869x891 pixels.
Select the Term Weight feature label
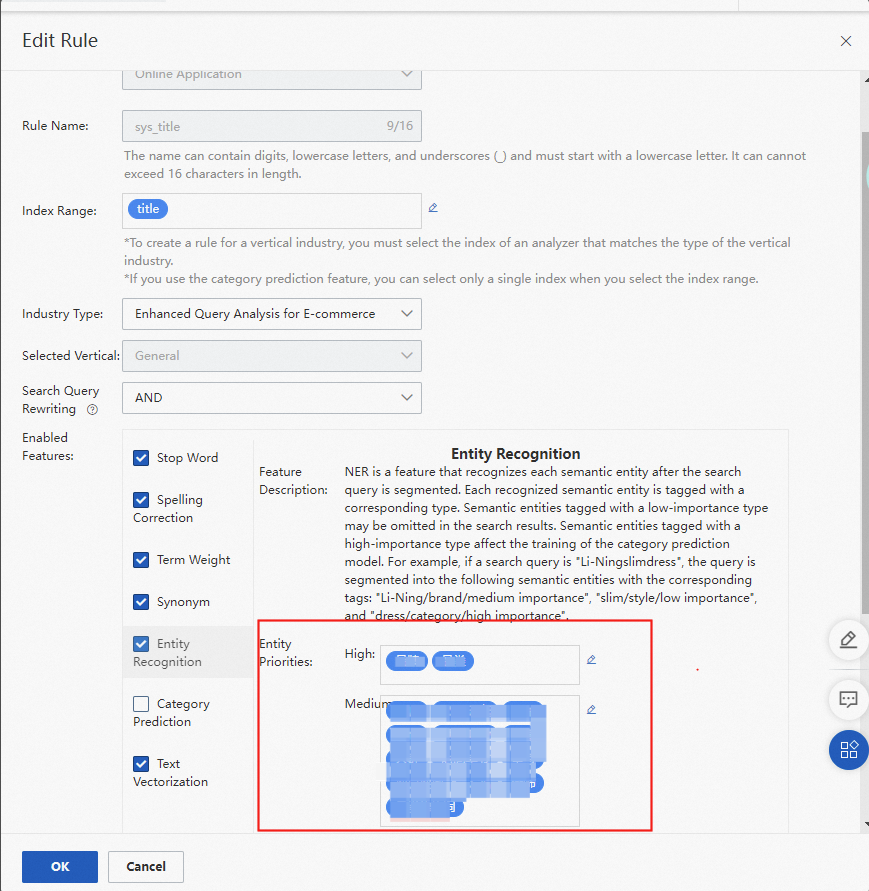(x=193, y=560)
